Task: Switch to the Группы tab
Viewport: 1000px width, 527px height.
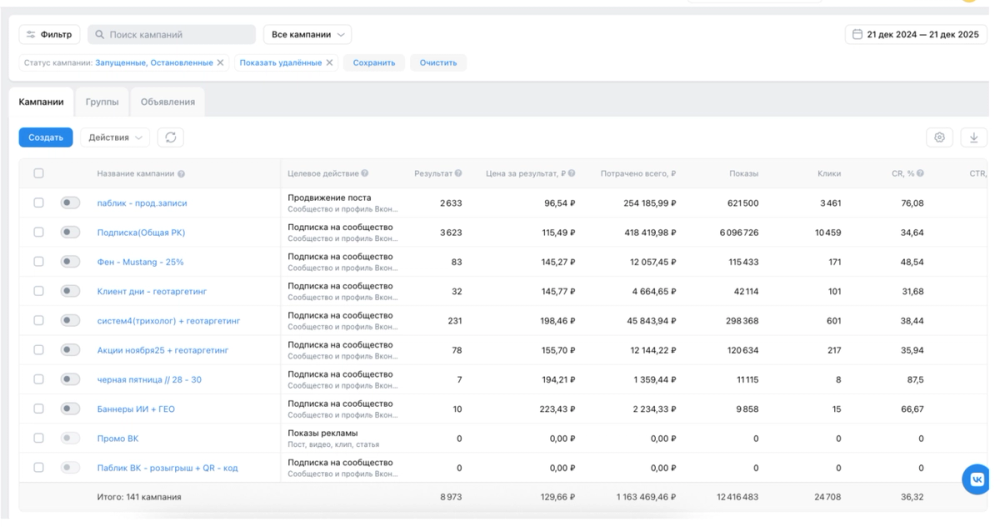Action: coord(102,102)
